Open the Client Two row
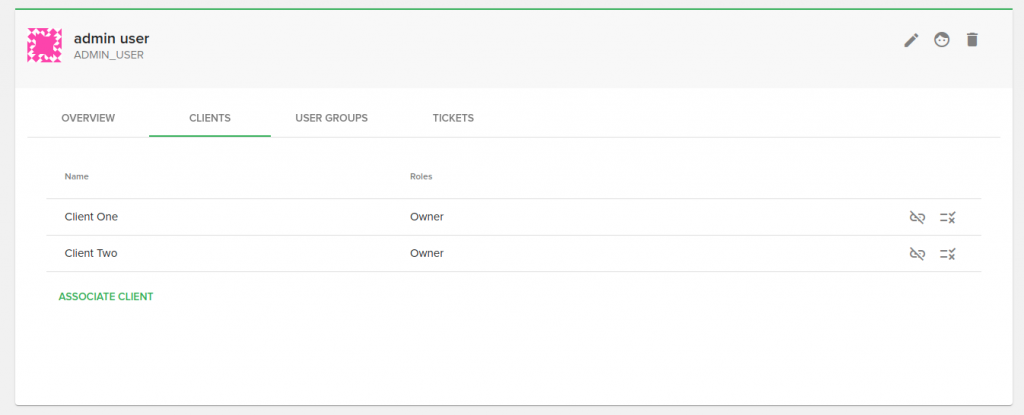 (513, 254)
